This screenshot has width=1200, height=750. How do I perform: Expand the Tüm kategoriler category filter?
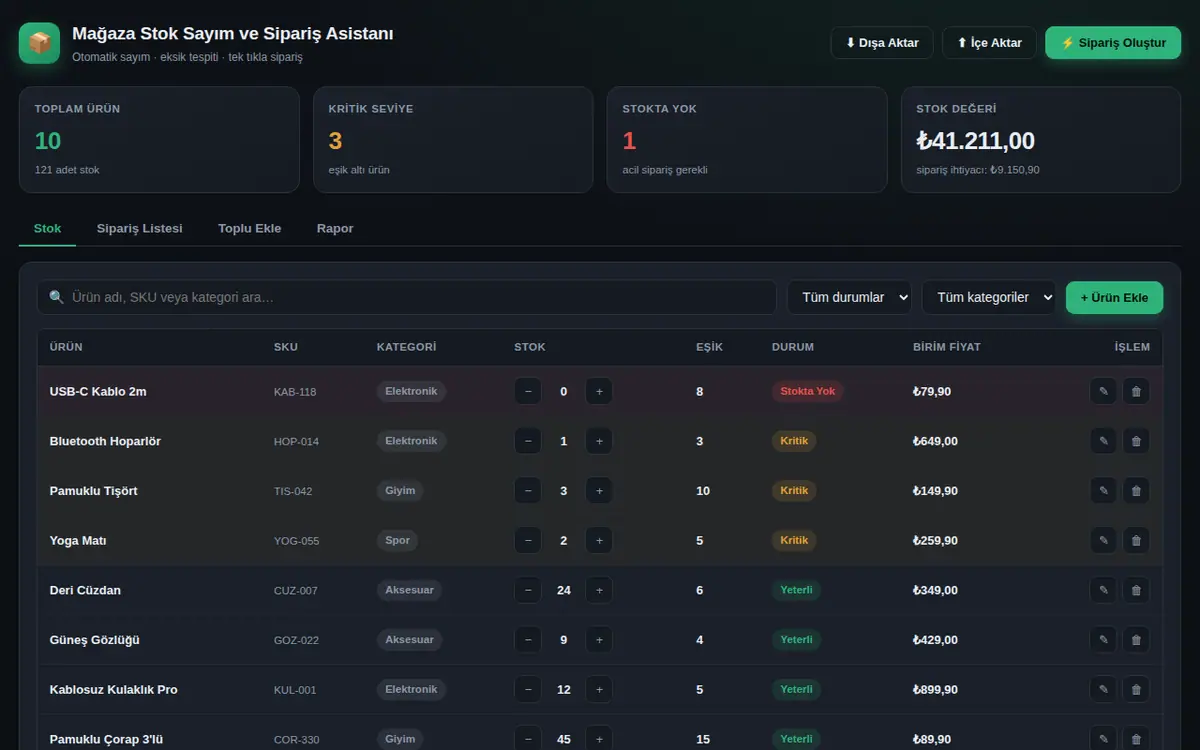989,297
